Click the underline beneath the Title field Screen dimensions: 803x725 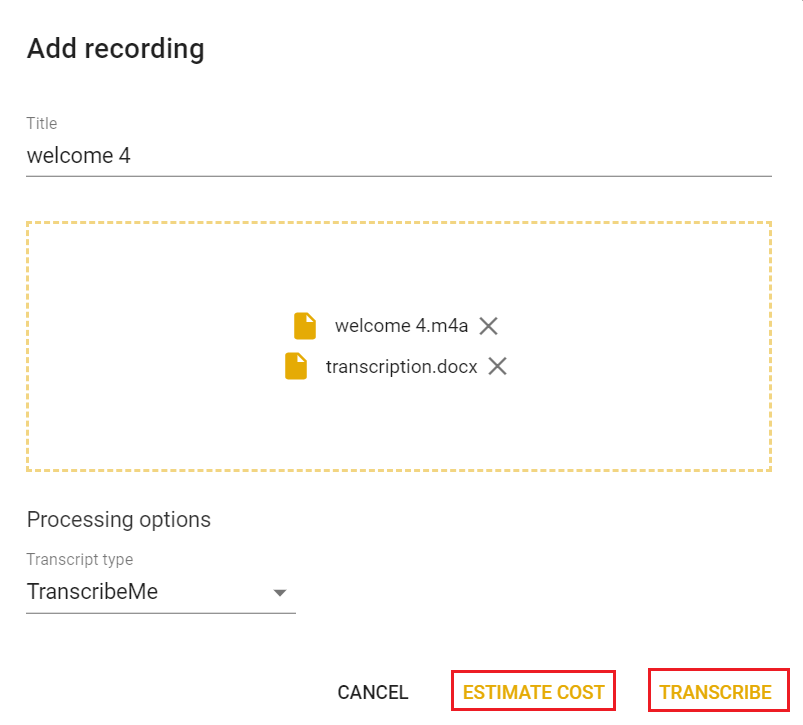(398, 176)
